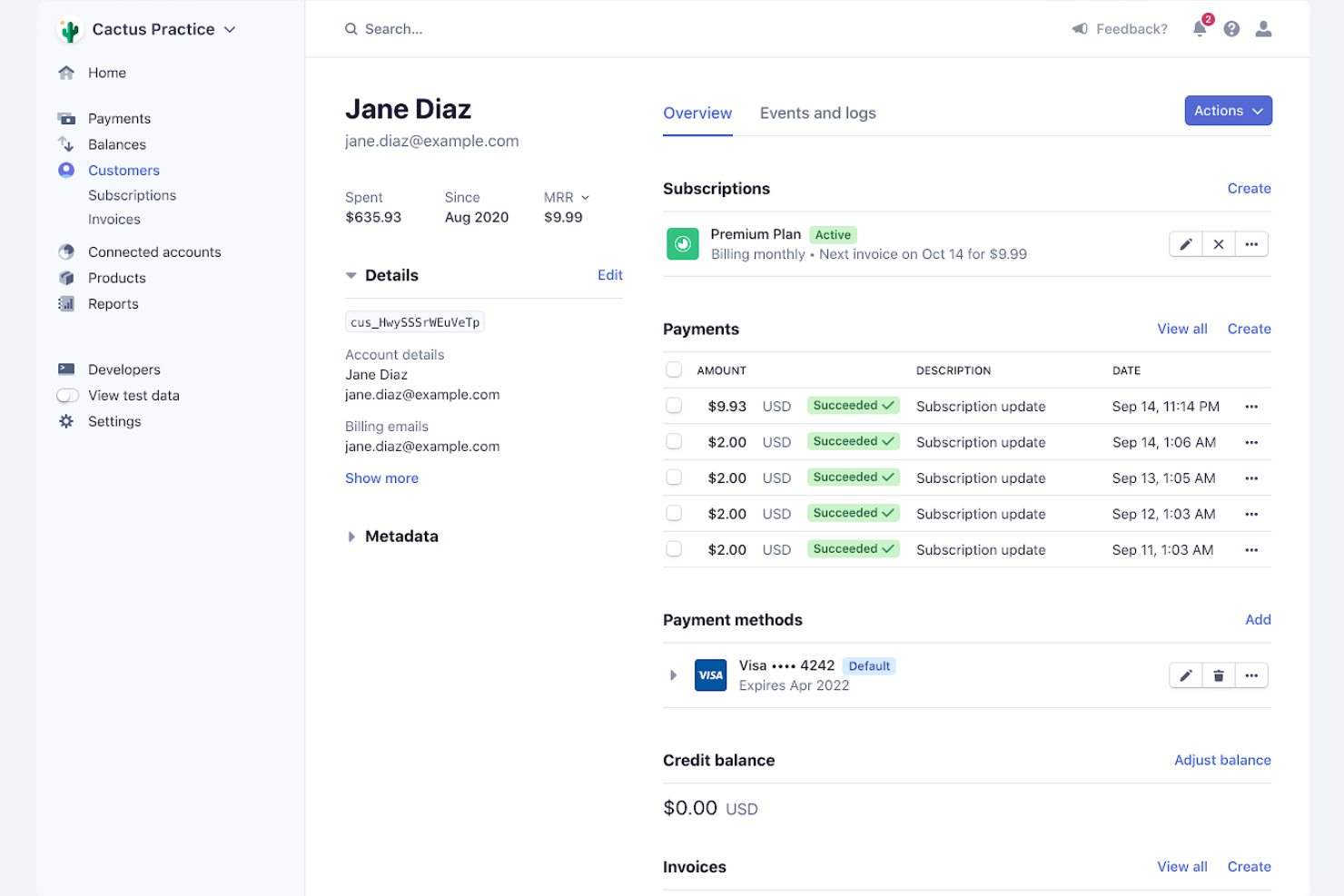
Task: Open options for Sep 13, 1:05 AM payment
Action: click(1251, 478)
